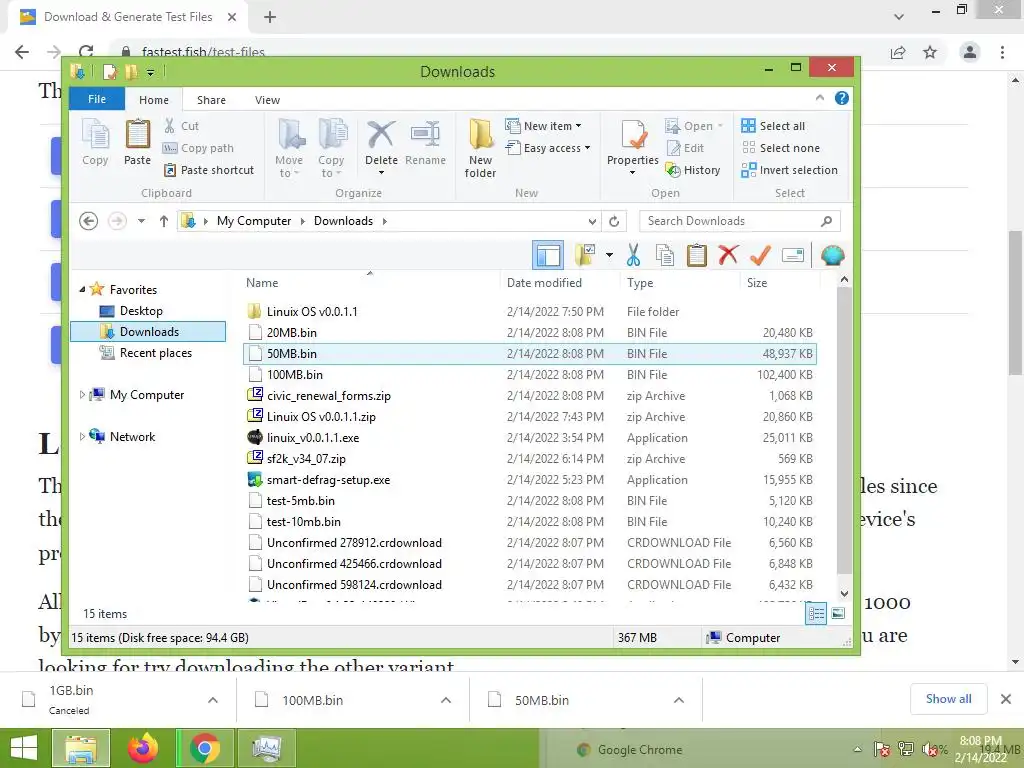Toggle the preview pane layout toolbar button

click(x=548, y=255)
